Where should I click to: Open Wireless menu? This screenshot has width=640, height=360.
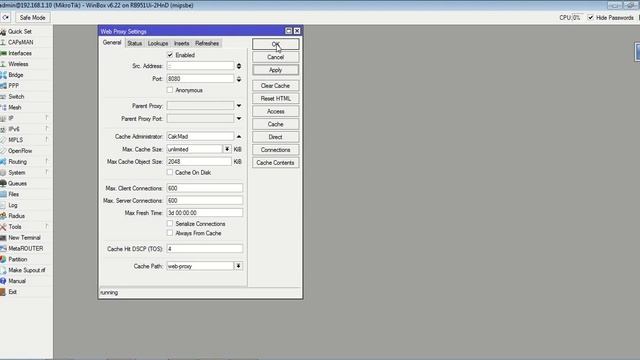coord(18,64)
